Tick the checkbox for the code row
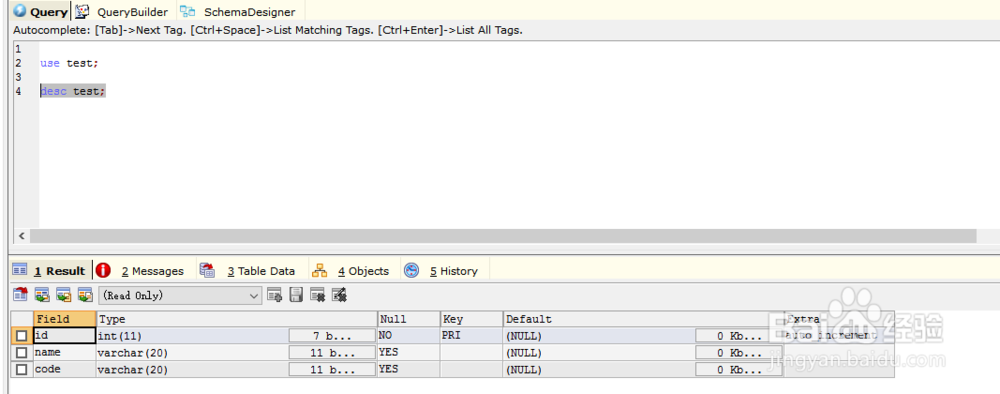 pyautogui.click(x=22, y=369)
